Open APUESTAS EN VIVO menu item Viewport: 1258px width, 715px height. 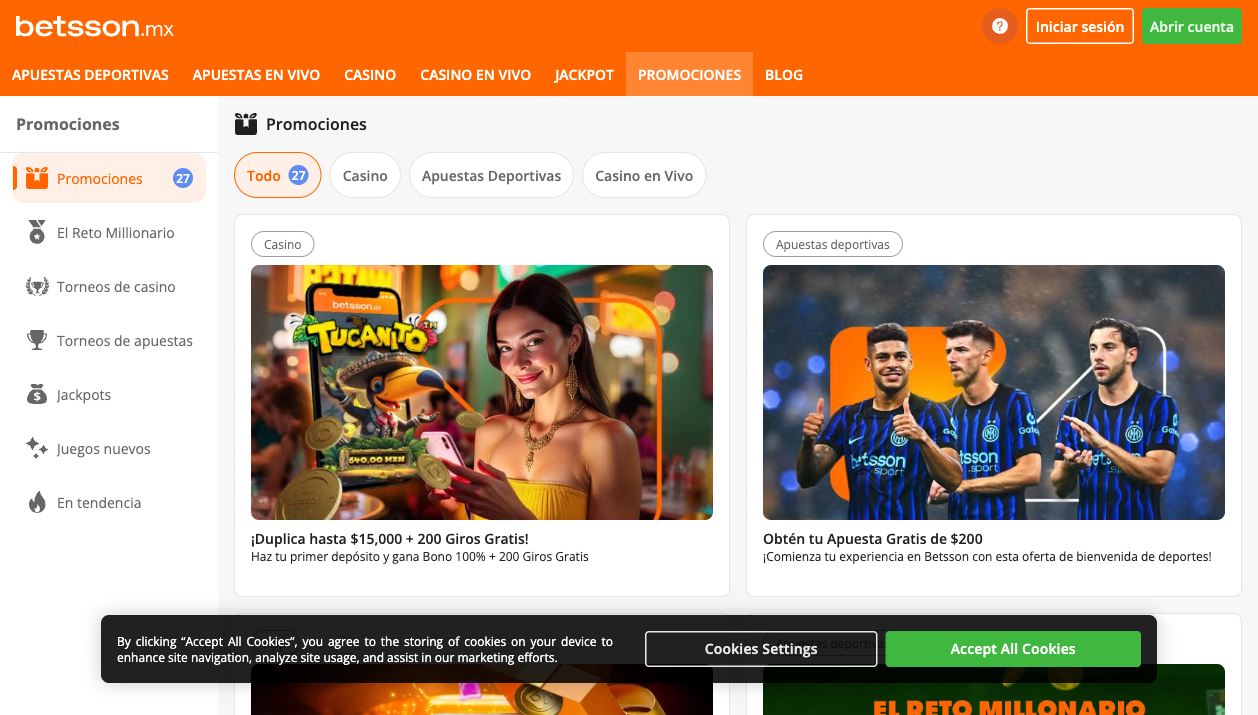256,75
